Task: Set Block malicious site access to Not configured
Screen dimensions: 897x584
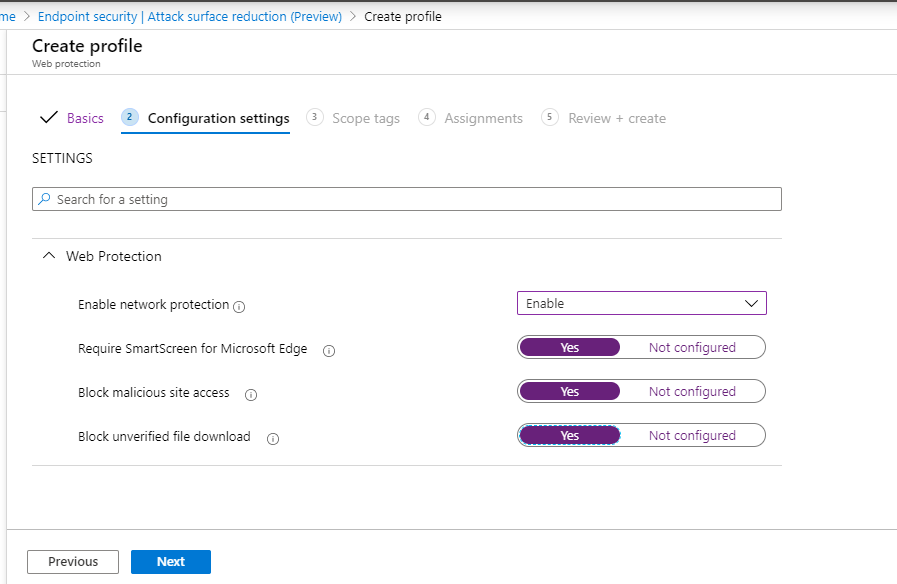Action: [x=692, y=392]
